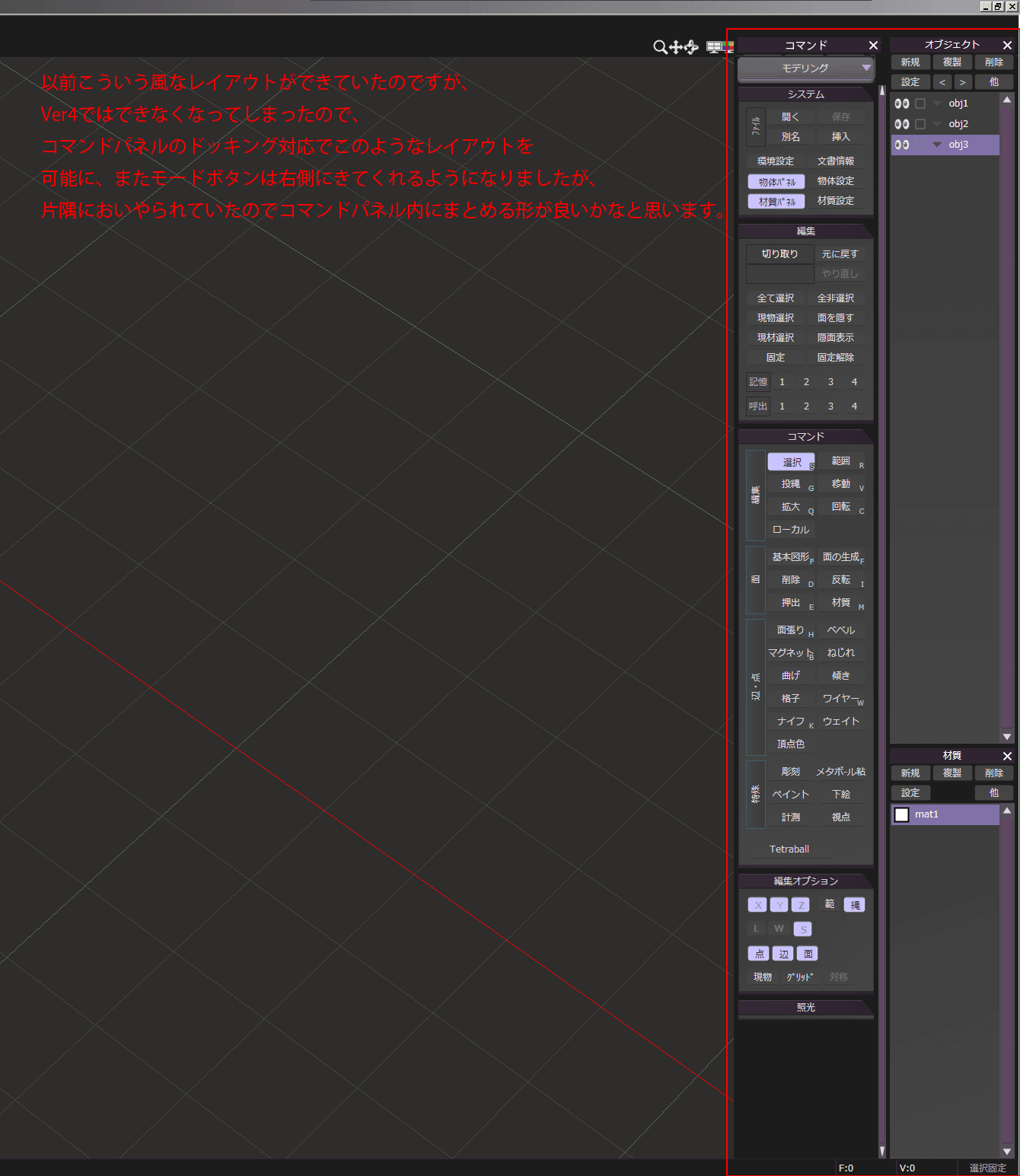
Task: Toggle 面 face selection option
Action: (x=808, y=954)
